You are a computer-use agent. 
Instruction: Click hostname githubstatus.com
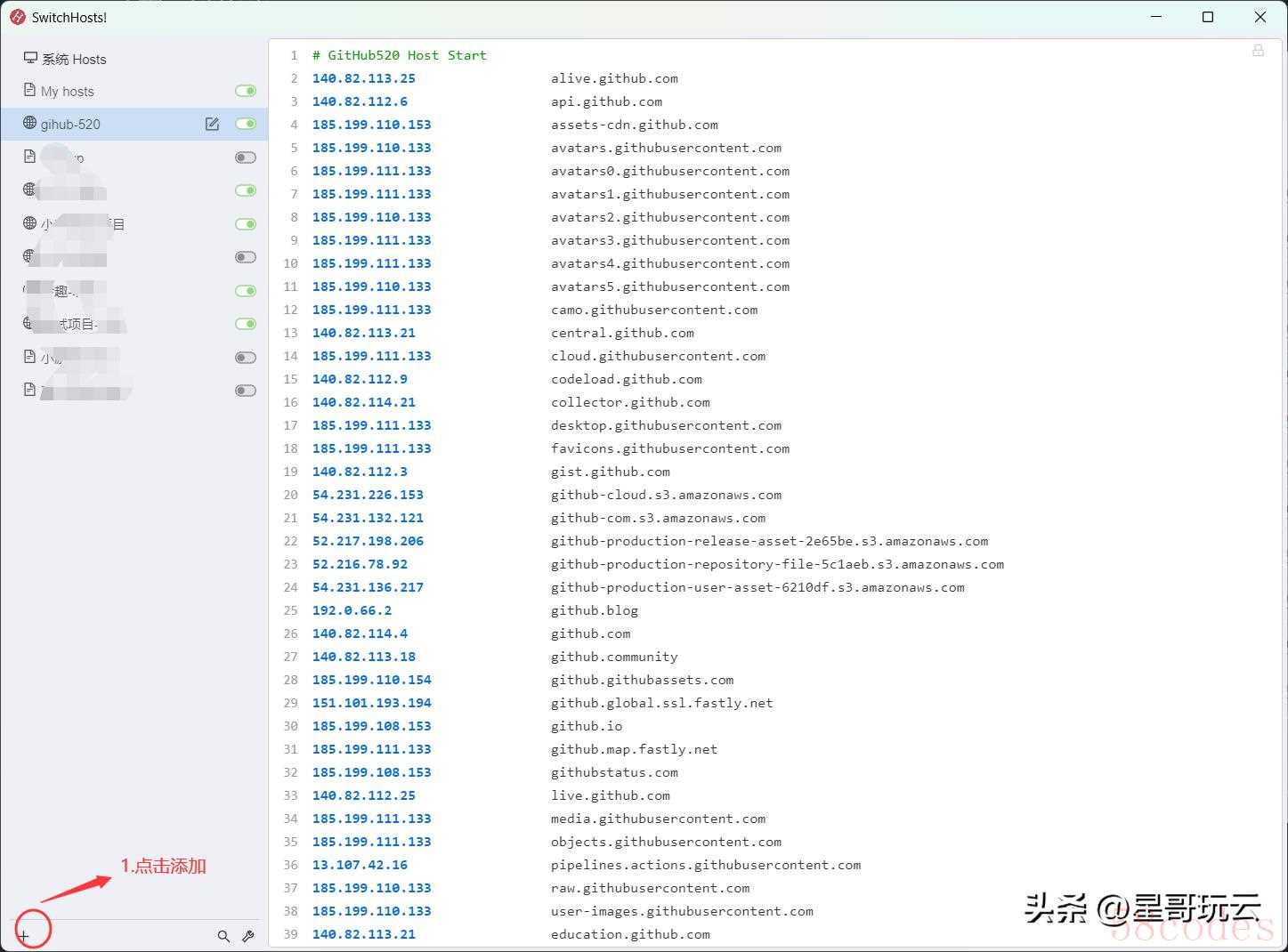pyautogui.click(x=614, y=772)
